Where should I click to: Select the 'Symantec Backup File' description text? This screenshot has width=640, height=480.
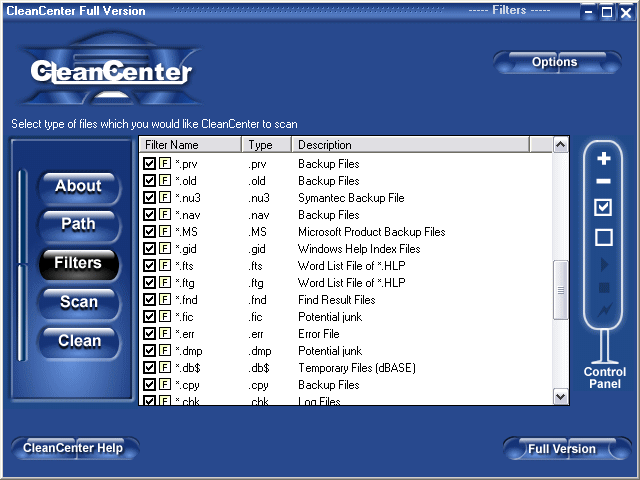coord(351,198)
